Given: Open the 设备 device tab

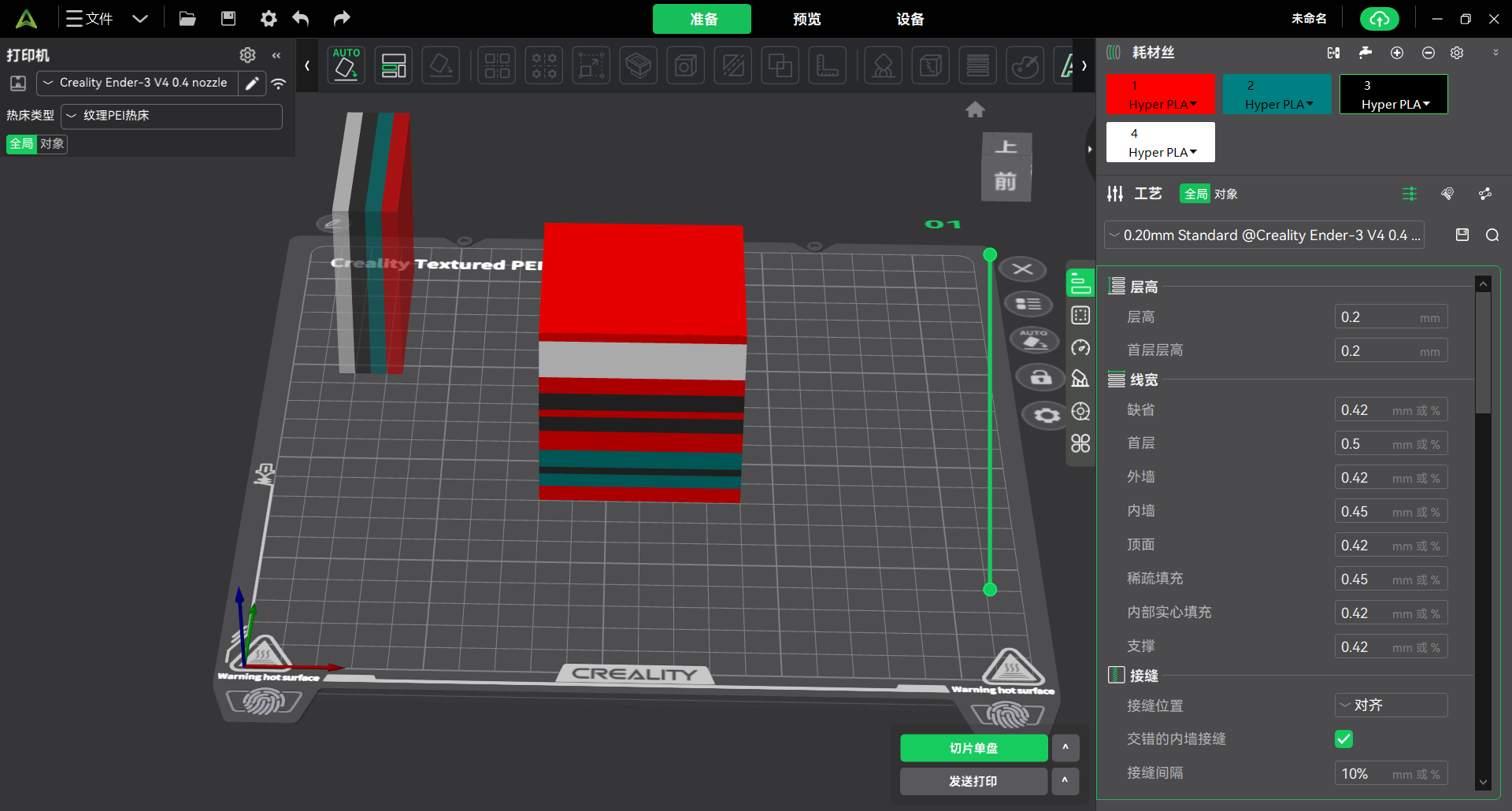Looking at the screenshot, I should 910,19.
